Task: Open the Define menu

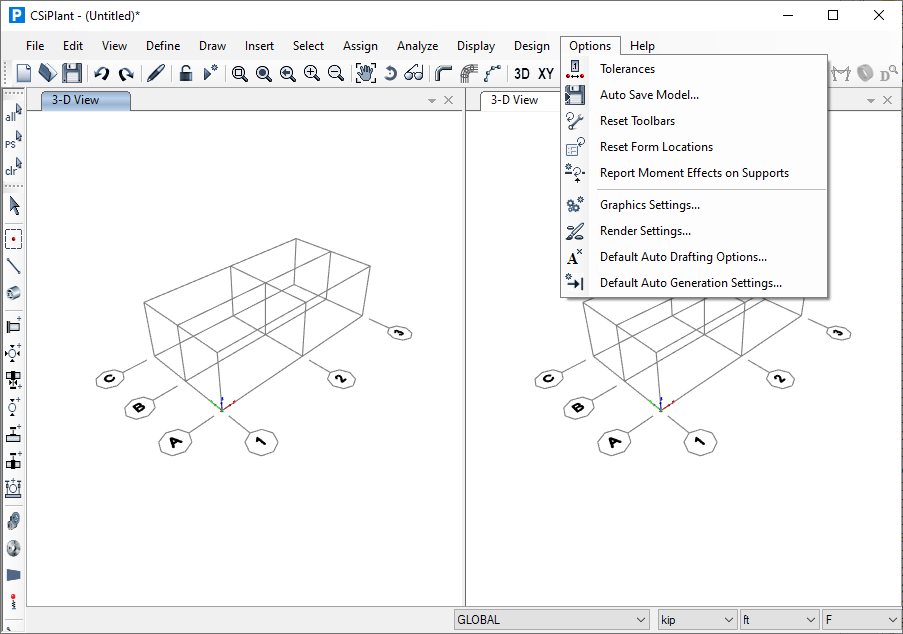Action: [x=163, y=46]
